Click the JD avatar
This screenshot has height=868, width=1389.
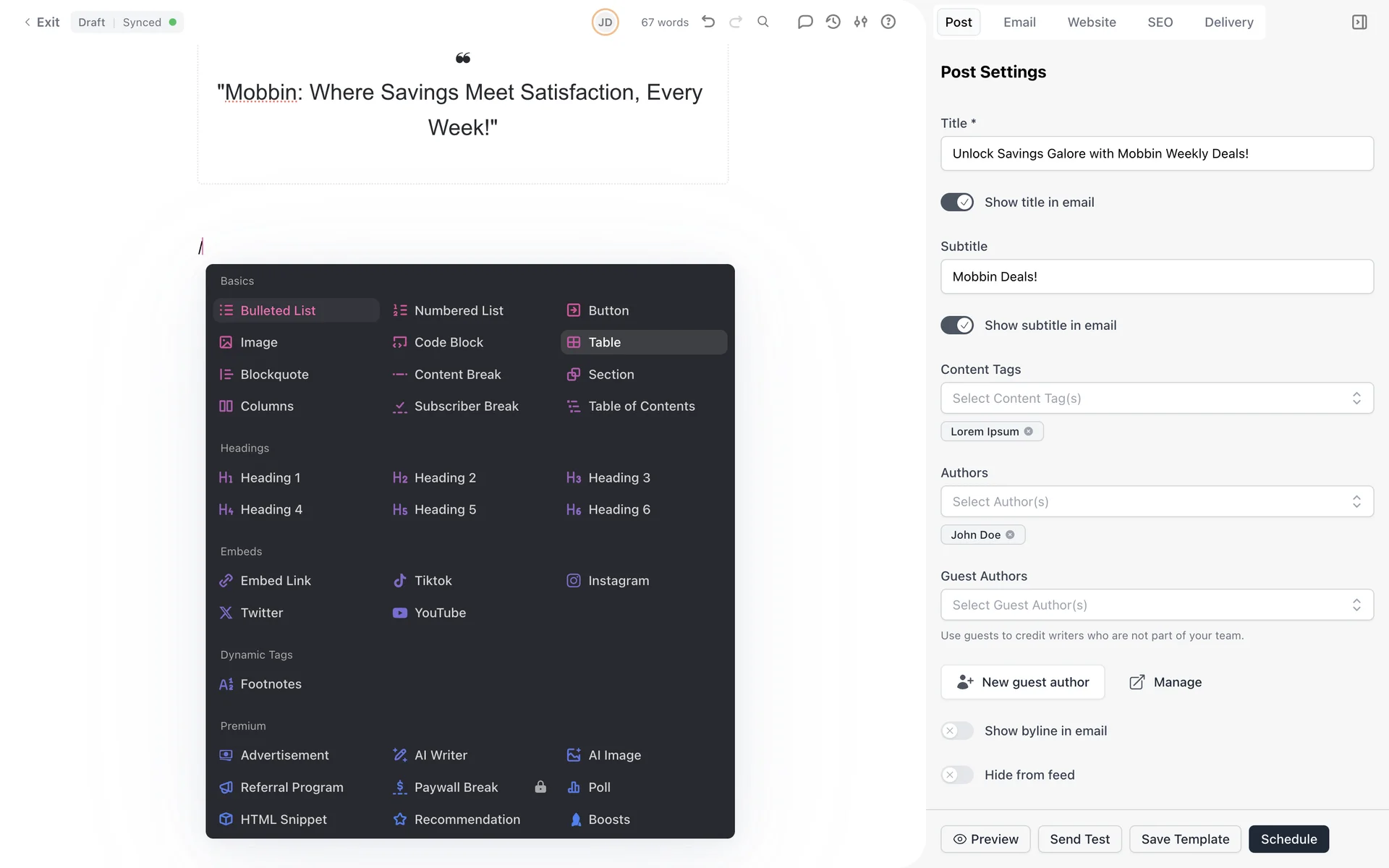click(605, 22)
